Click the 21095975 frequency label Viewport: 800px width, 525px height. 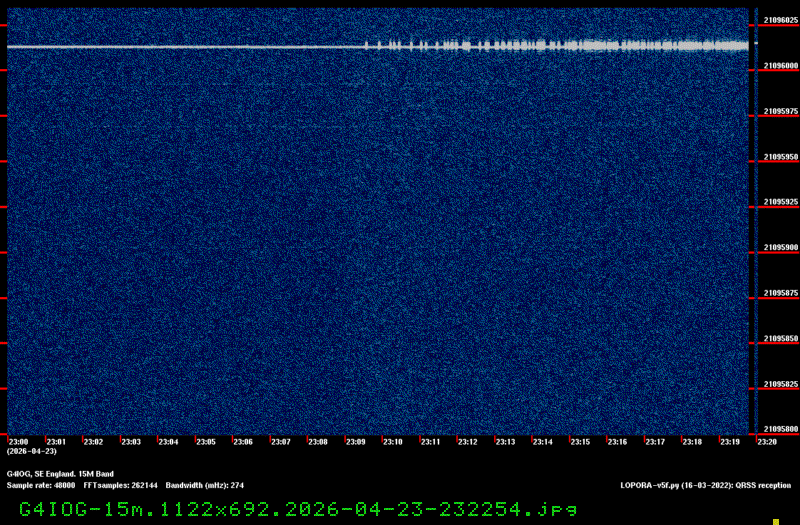781,111
